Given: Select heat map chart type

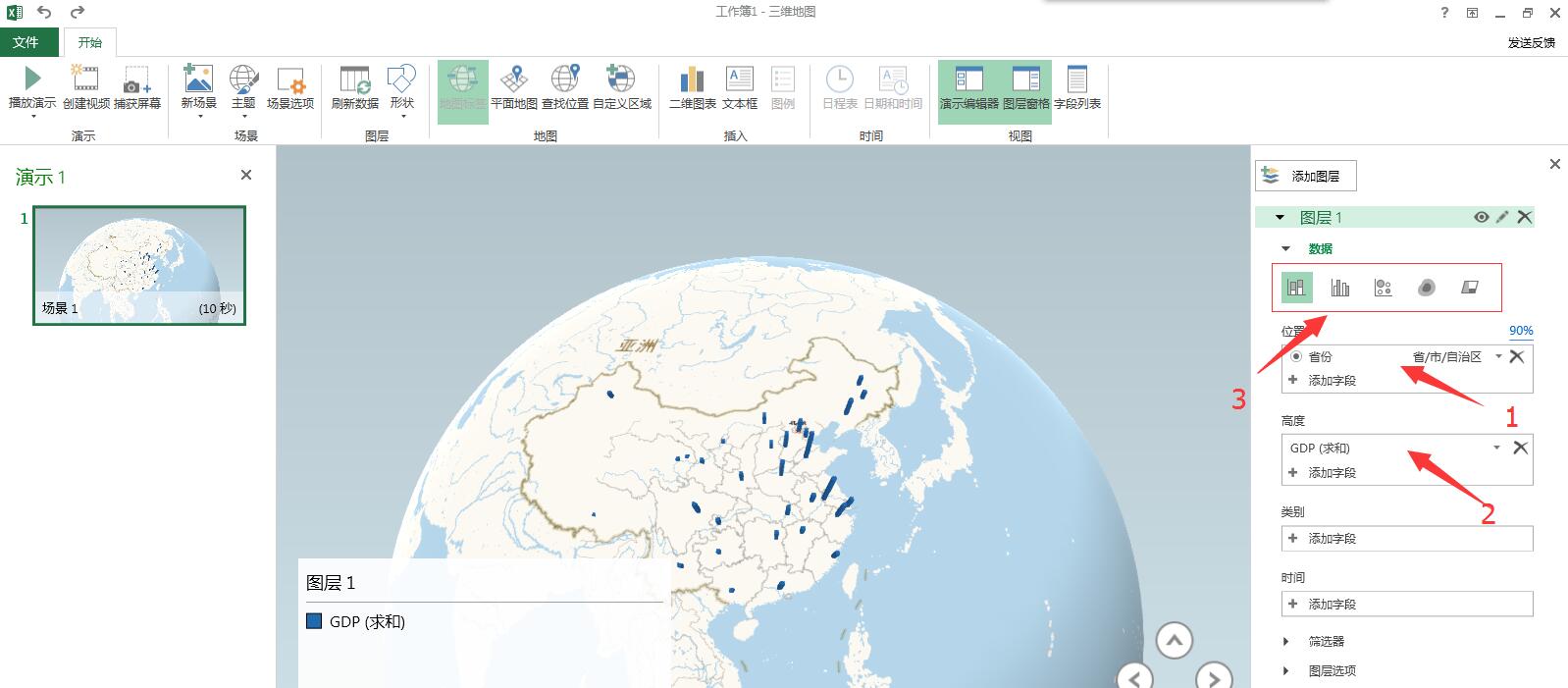Looking at the screenshot, I should pyautogui.click(x=1427, y=288).
